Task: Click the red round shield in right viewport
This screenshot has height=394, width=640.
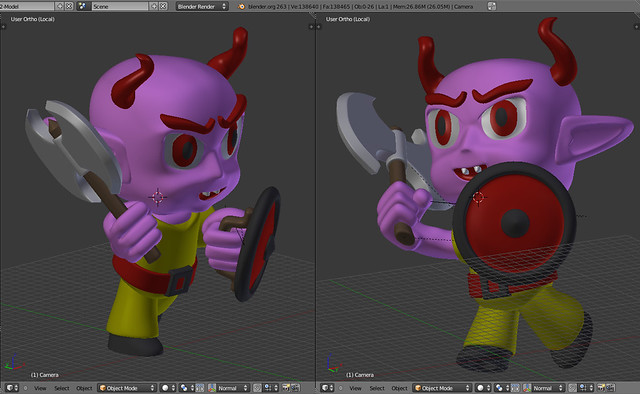Action: (x=515, y=223)
